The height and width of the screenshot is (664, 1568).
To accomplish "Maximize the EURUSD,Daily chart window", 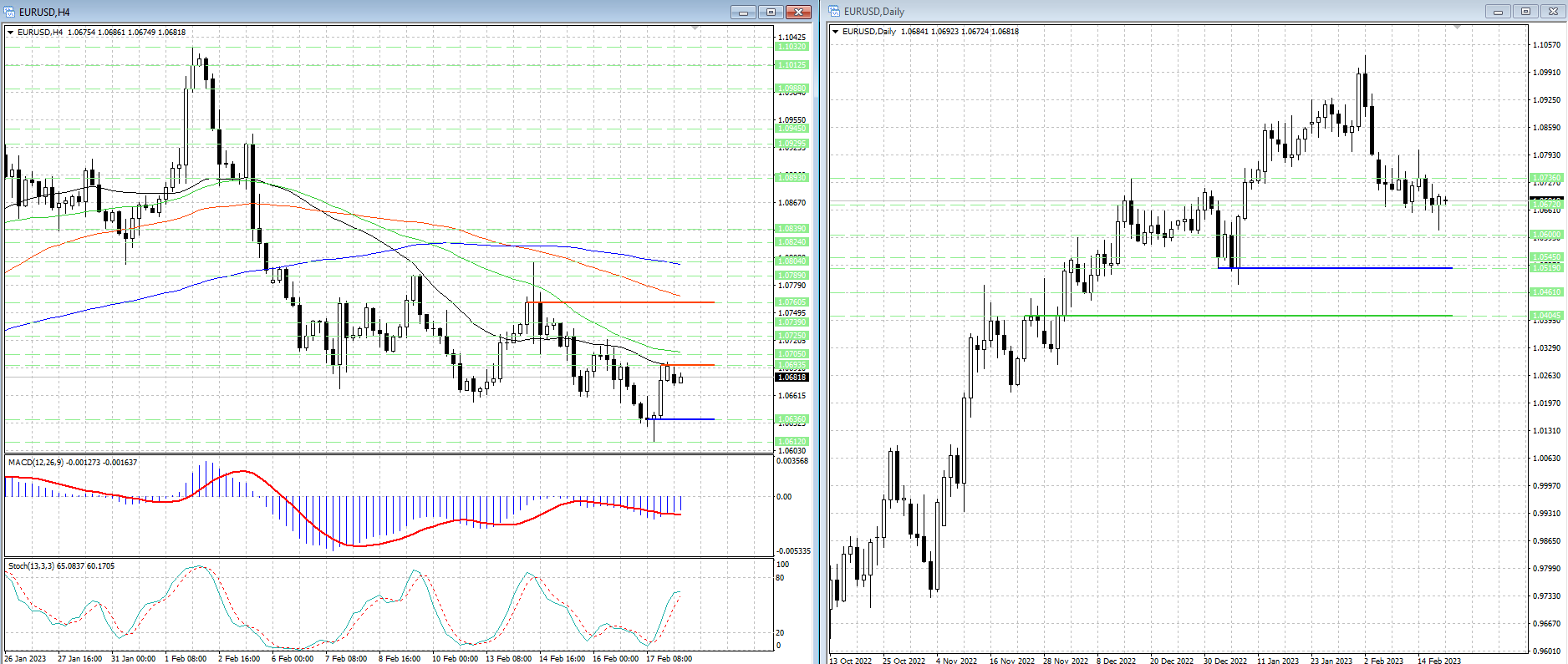I will pos(1525,12).
